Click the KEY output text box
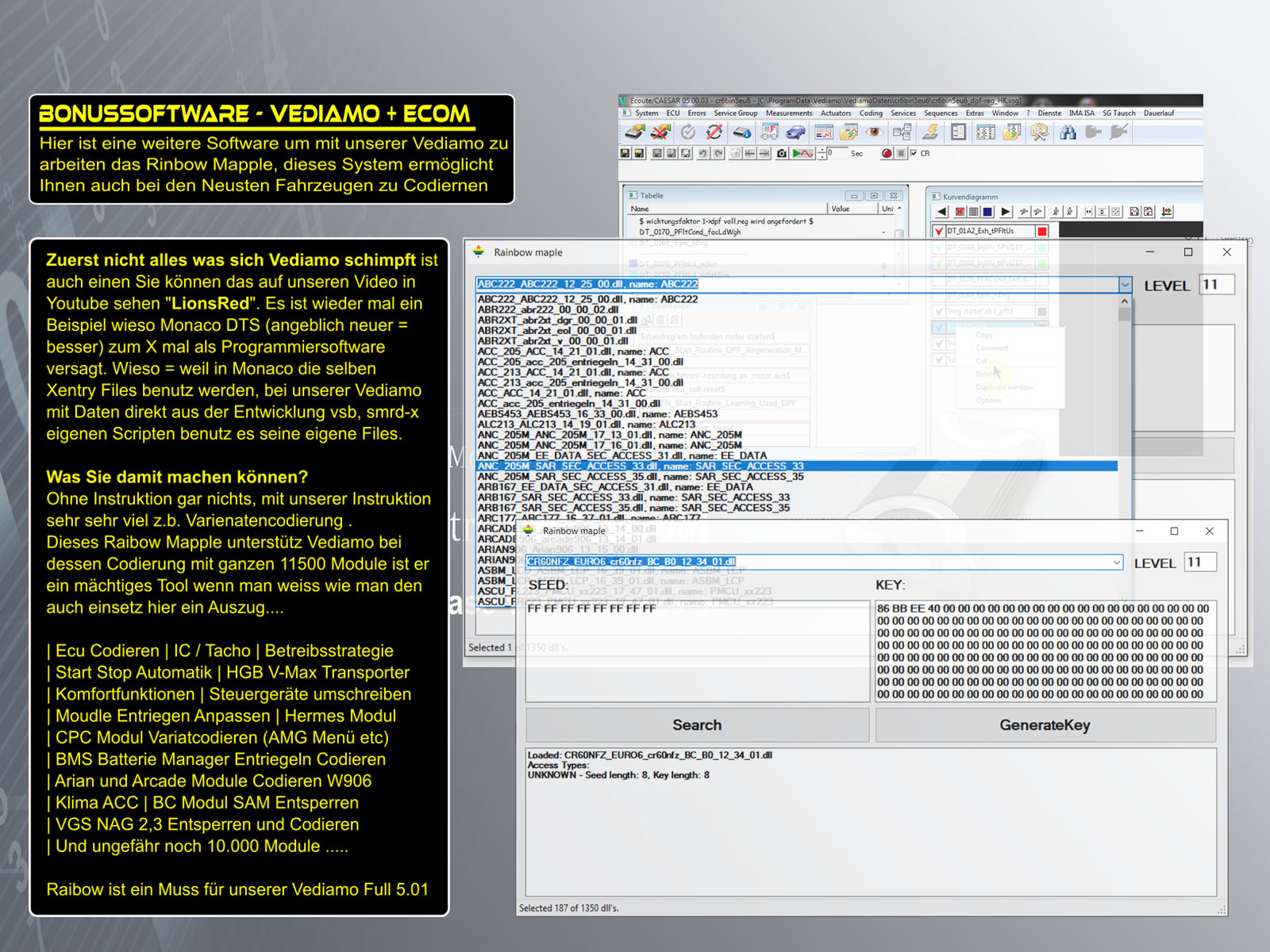The image size is (1270, 952). 1045,651
